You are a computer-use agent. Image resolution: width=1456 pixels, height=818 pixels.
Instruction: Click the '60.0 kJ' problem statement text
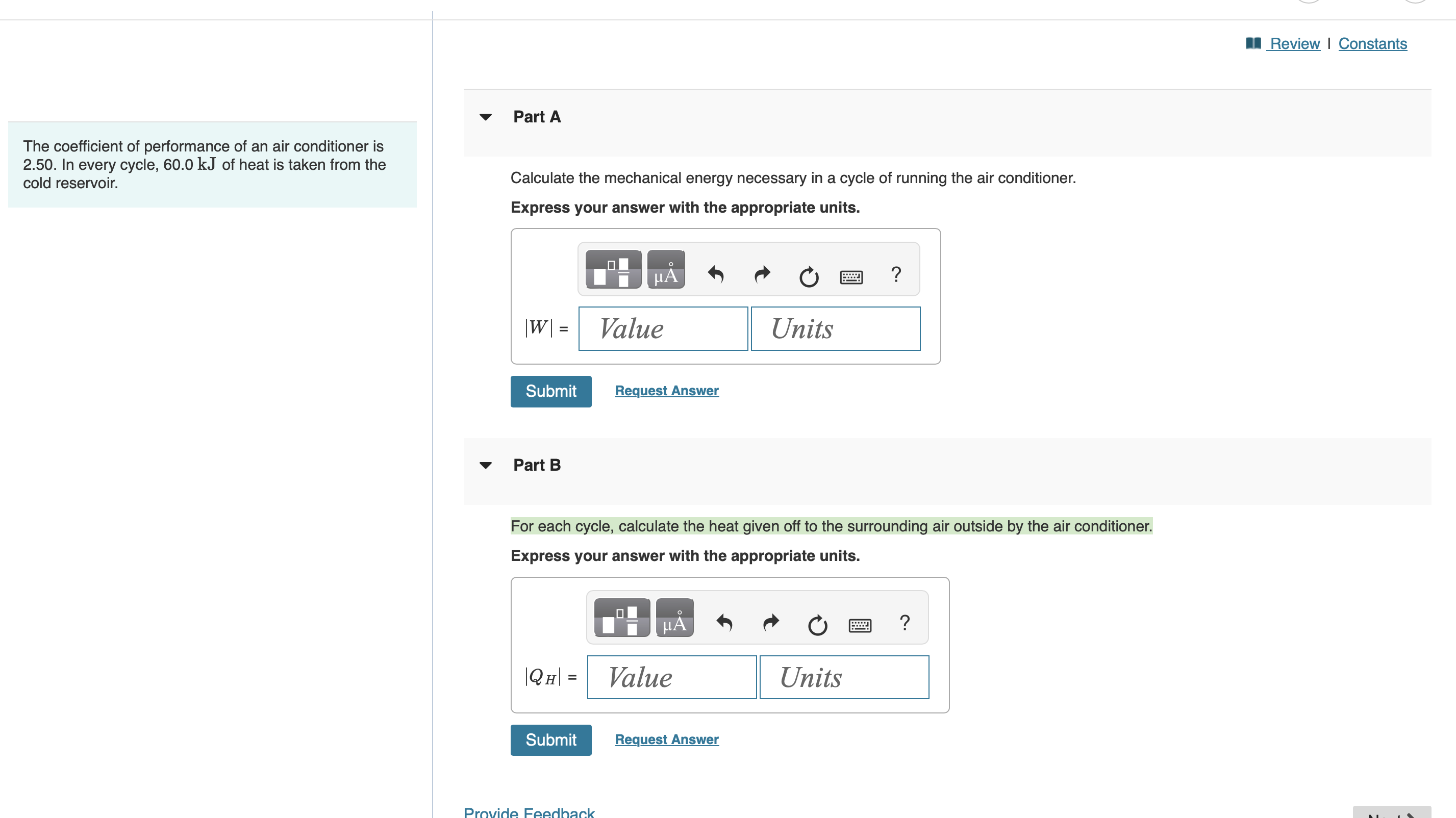coord(189,165)
